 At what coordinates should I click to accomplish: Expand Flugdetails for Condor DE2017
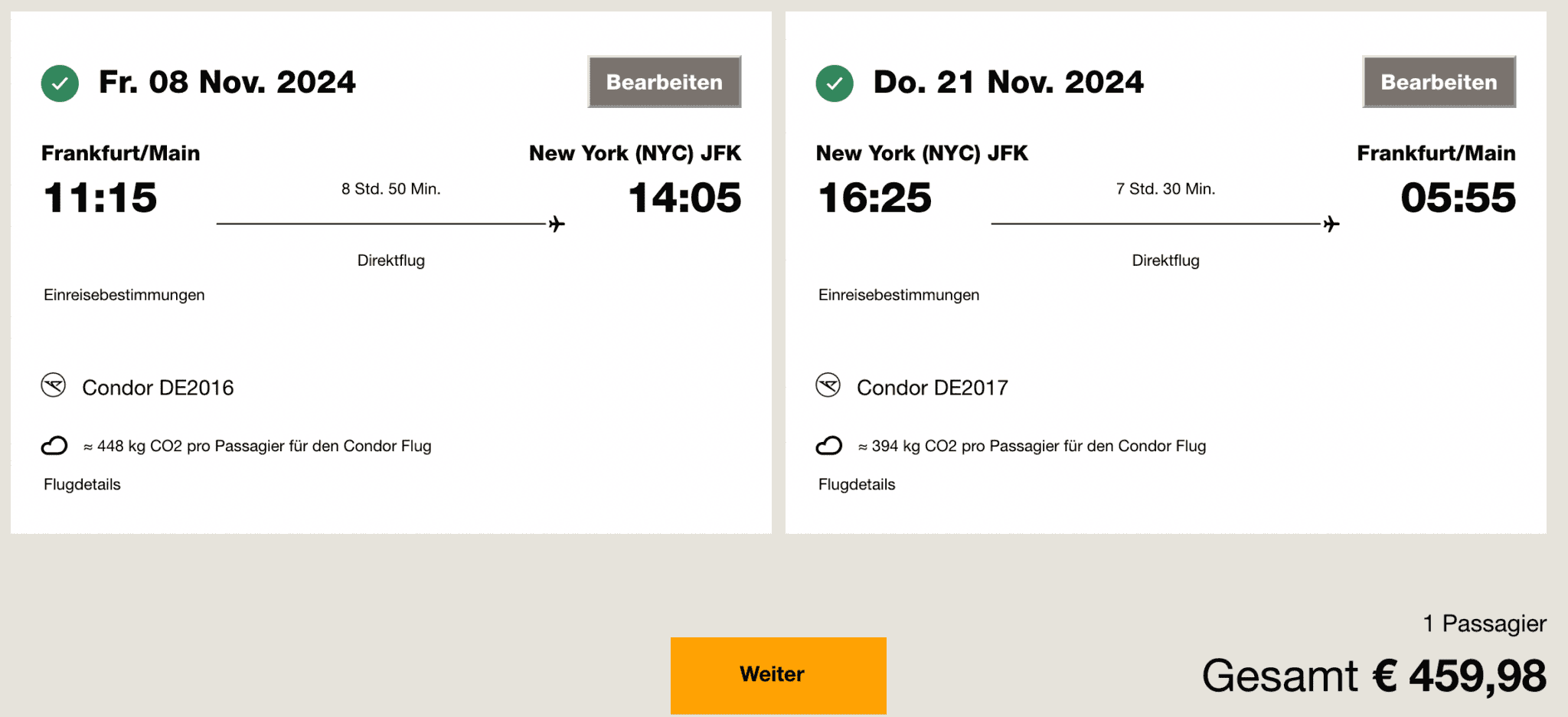(x=857, y=484)
